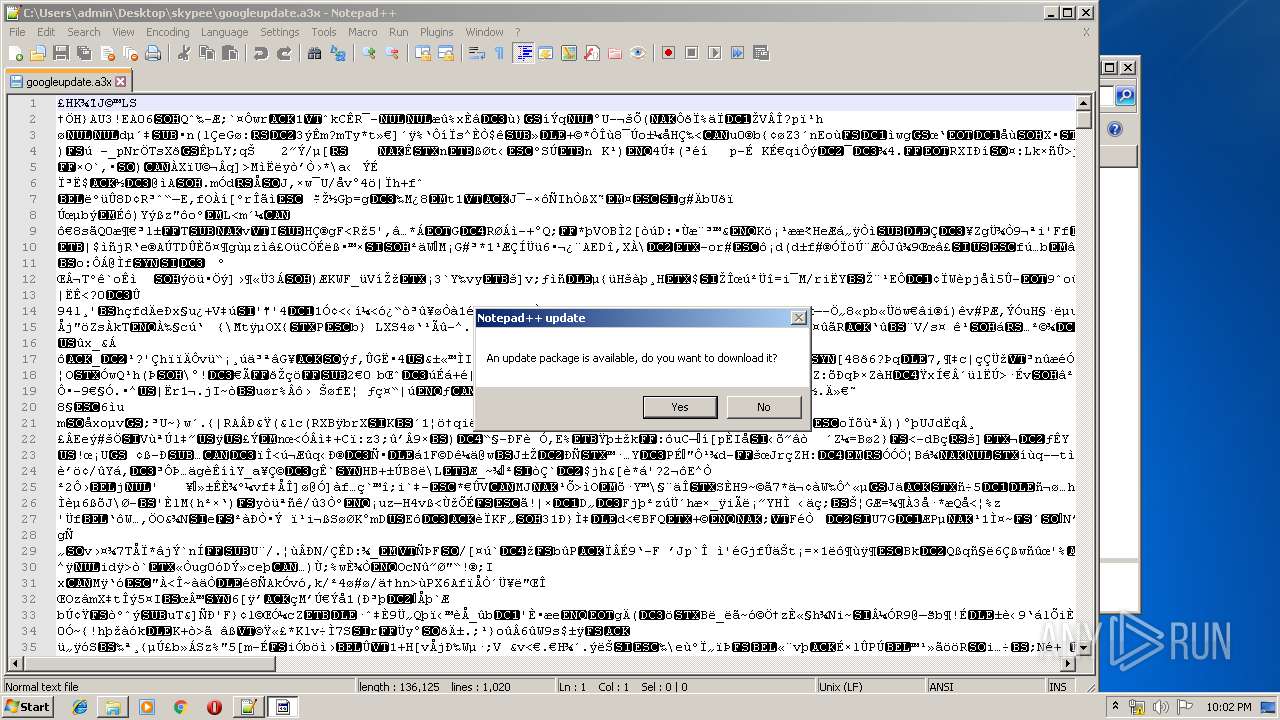Copy selection with the Copy toolbar icon
The height and width of the screenshot is (720, 1280).
tap(207, 53)
